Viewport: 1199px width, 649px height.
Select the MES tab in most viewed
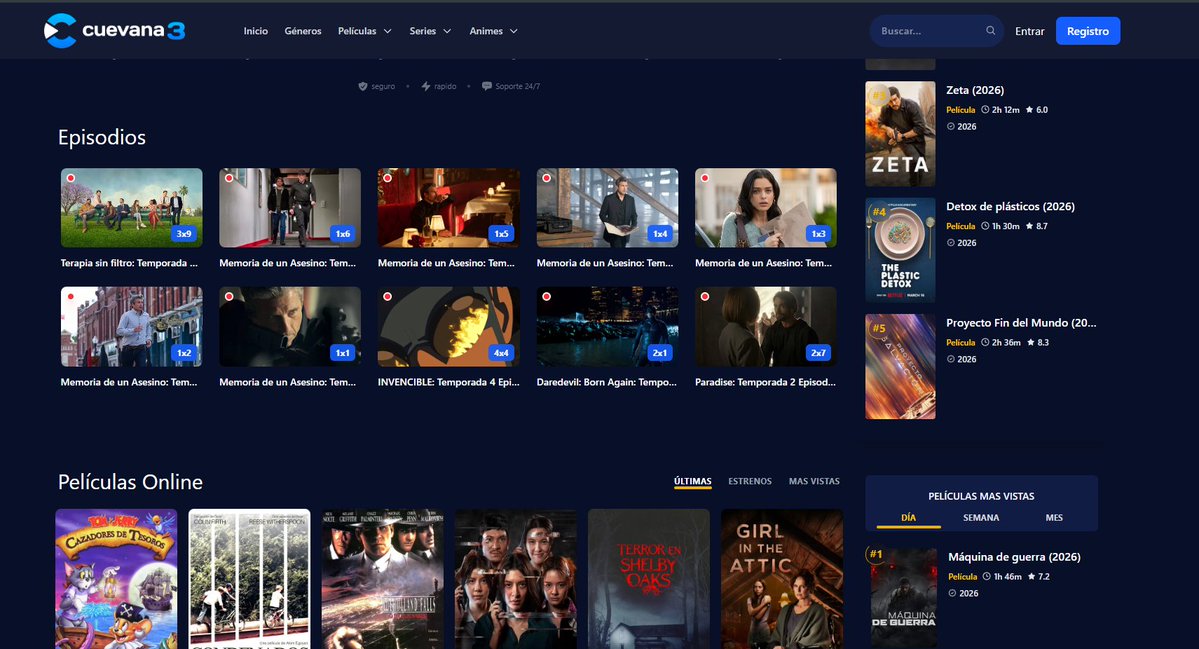pos(1054,518)
